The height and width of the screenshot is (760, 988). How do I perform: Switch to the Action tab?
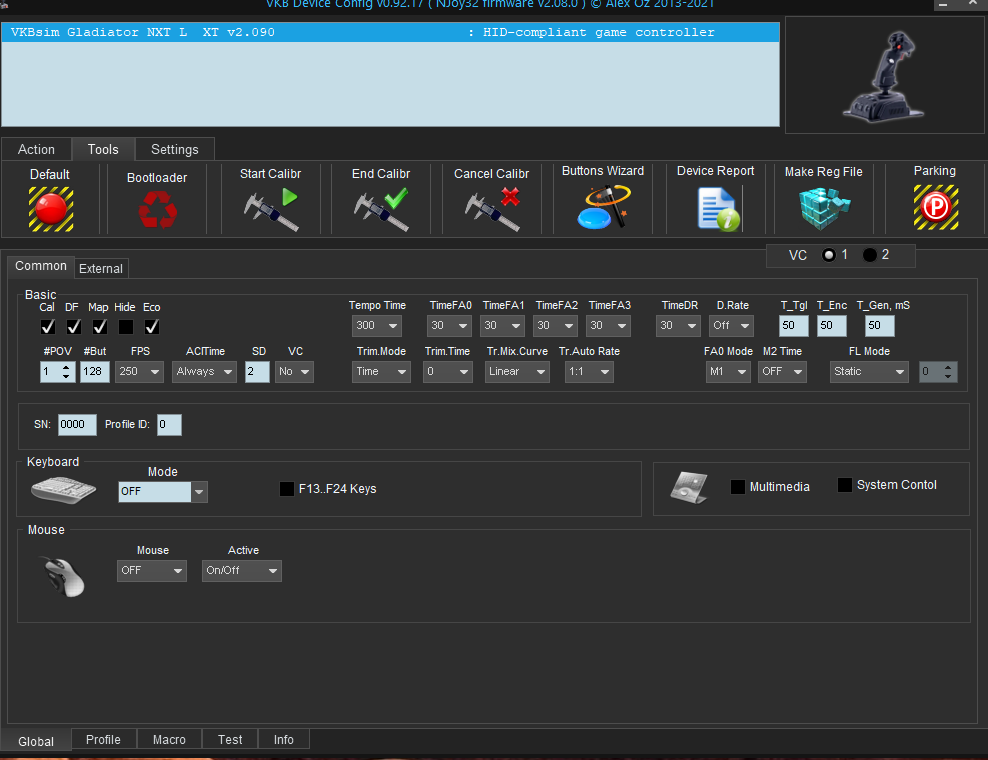click(37, 149)
